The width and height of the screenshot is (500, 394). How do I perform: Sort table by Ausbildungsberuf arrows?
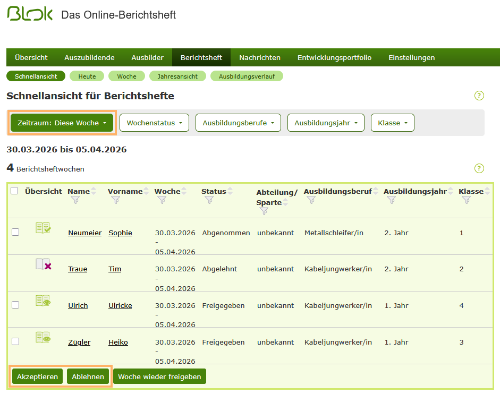[x=376, y=191]
